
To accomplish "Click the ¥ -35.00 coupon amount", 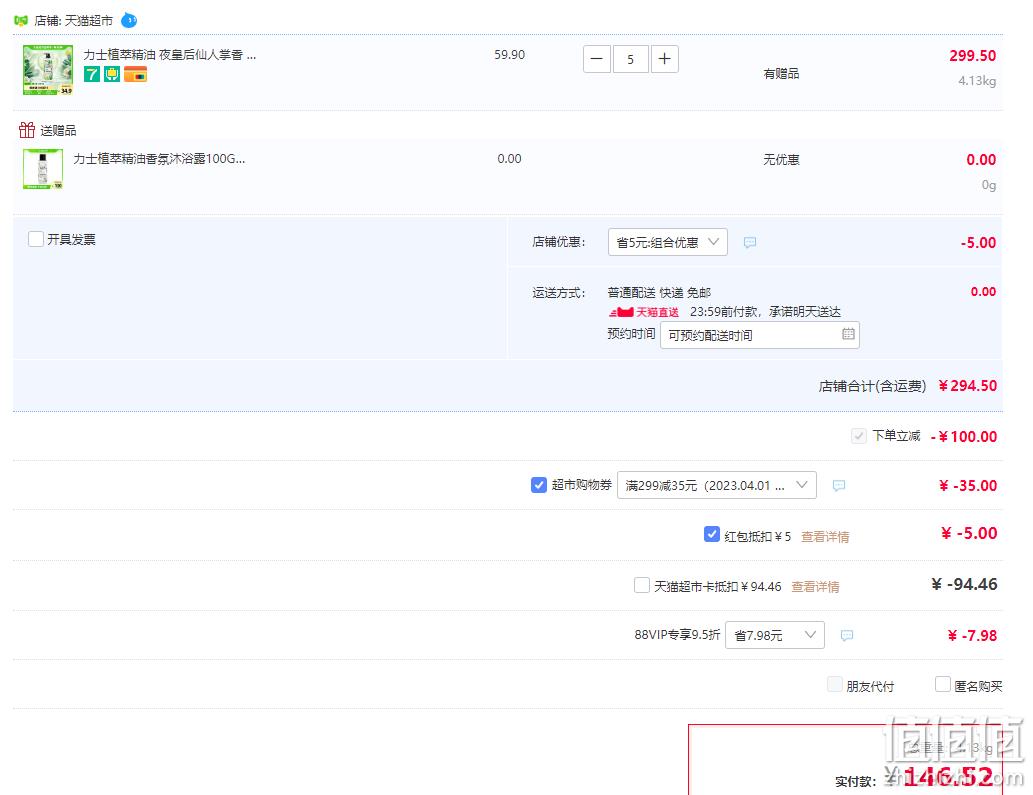I will coord(968,486).
